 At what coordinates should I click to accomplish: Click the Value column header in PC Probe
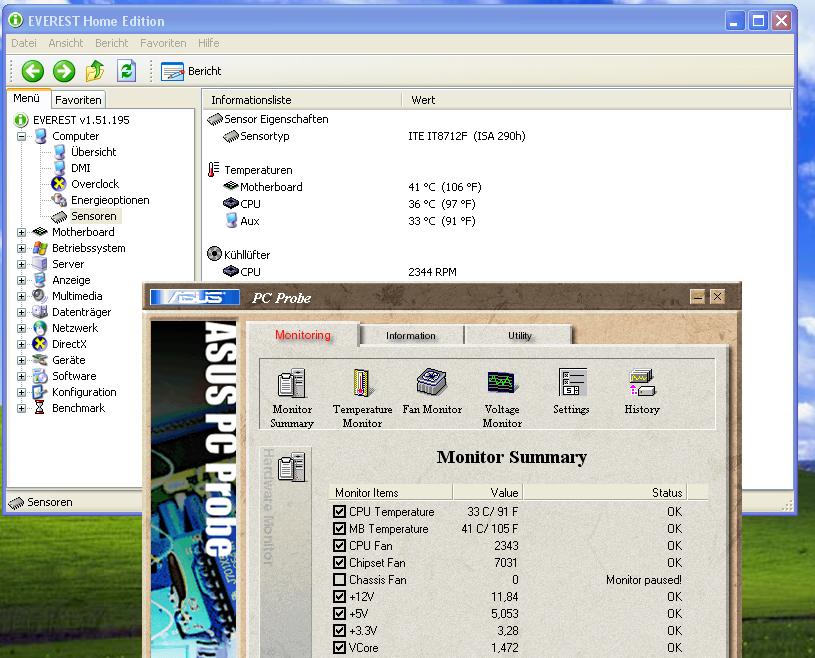coord(488,493)
